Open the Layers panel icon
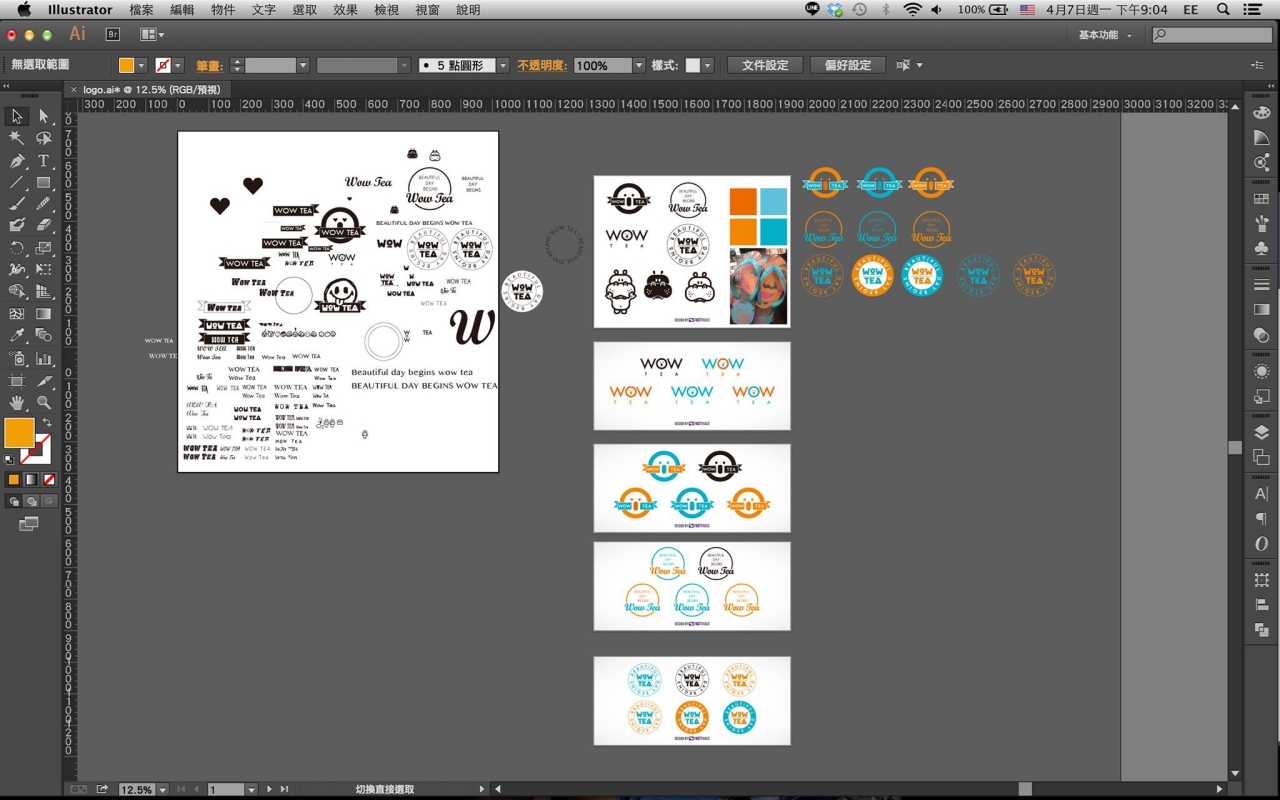Viewport: 1280px width, 800px height. tap(1261, 433)
